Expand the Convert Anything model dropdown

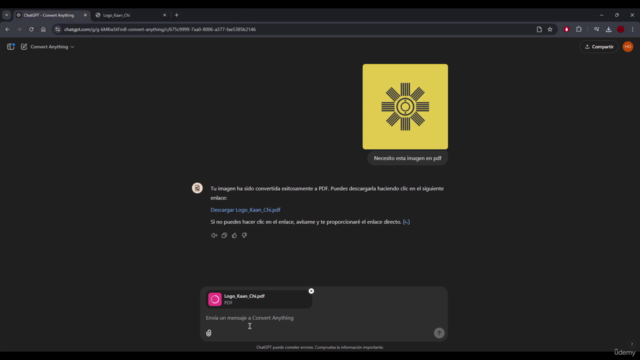(52, 47)
